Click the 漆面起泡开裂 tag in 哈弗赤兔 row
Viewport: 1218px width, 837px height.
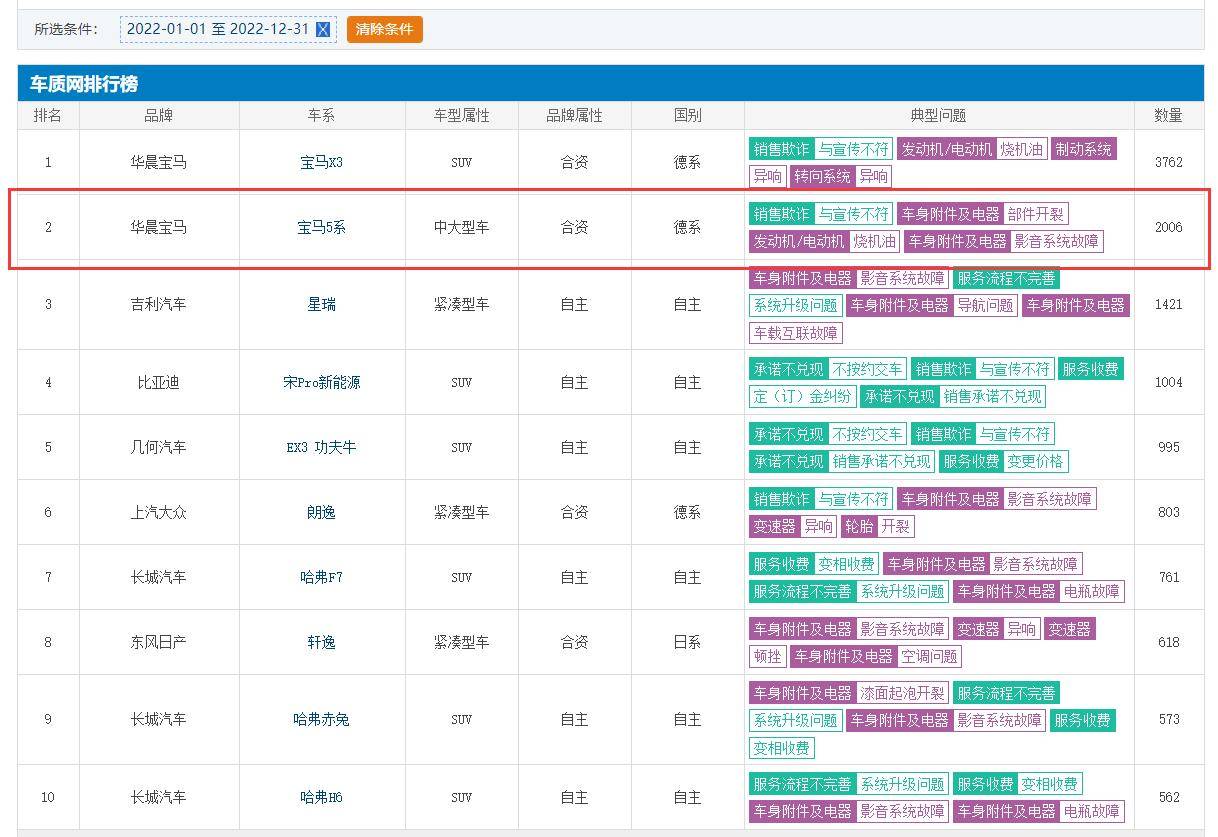pos(902,693)
